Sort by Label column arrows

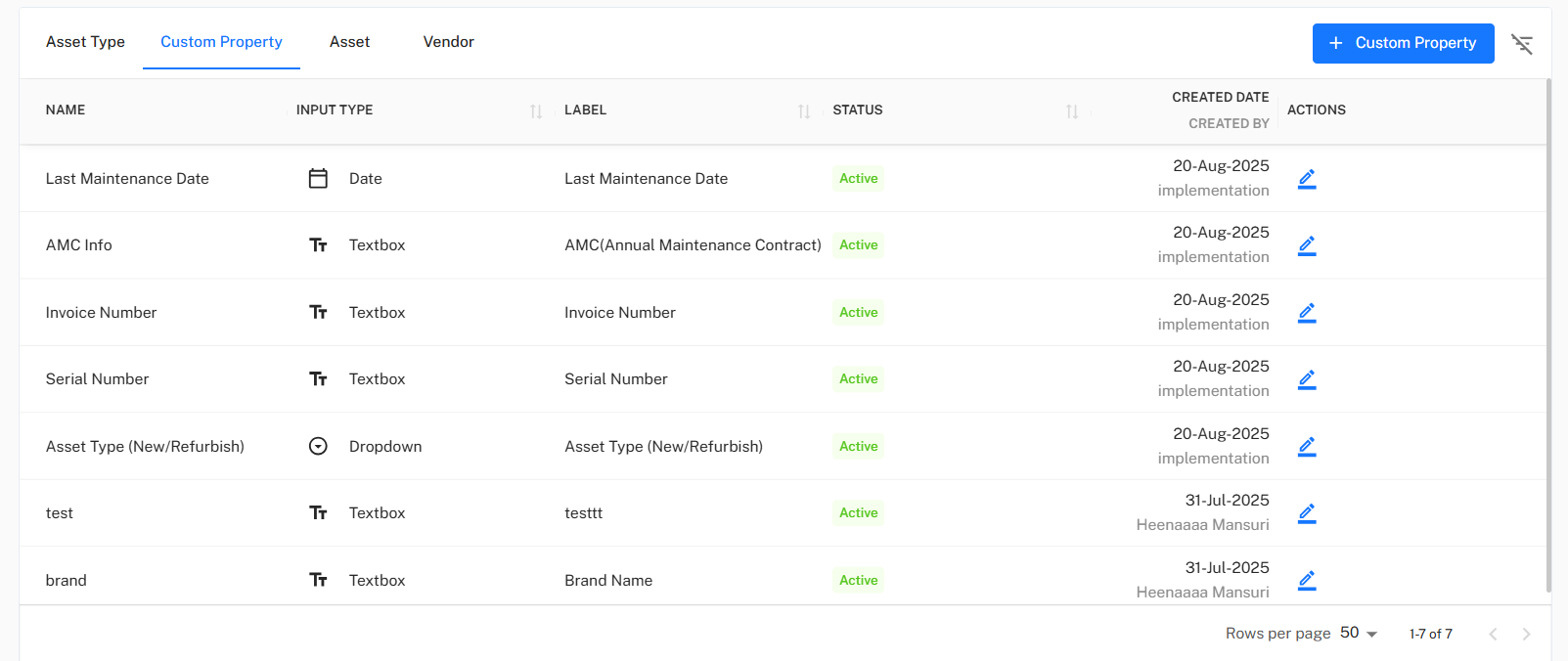(804, 111)
